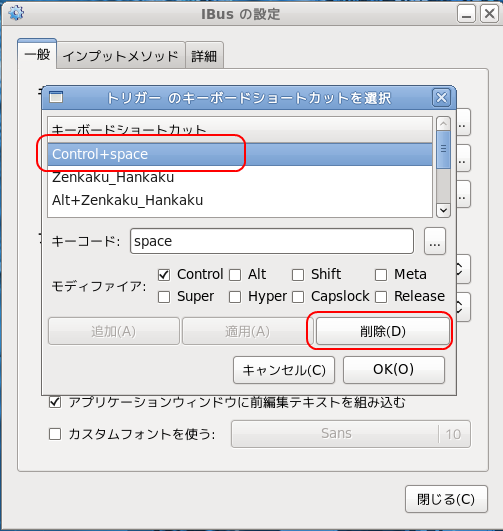
Task: Click the 追加(A) button
Action: point(114,331)
